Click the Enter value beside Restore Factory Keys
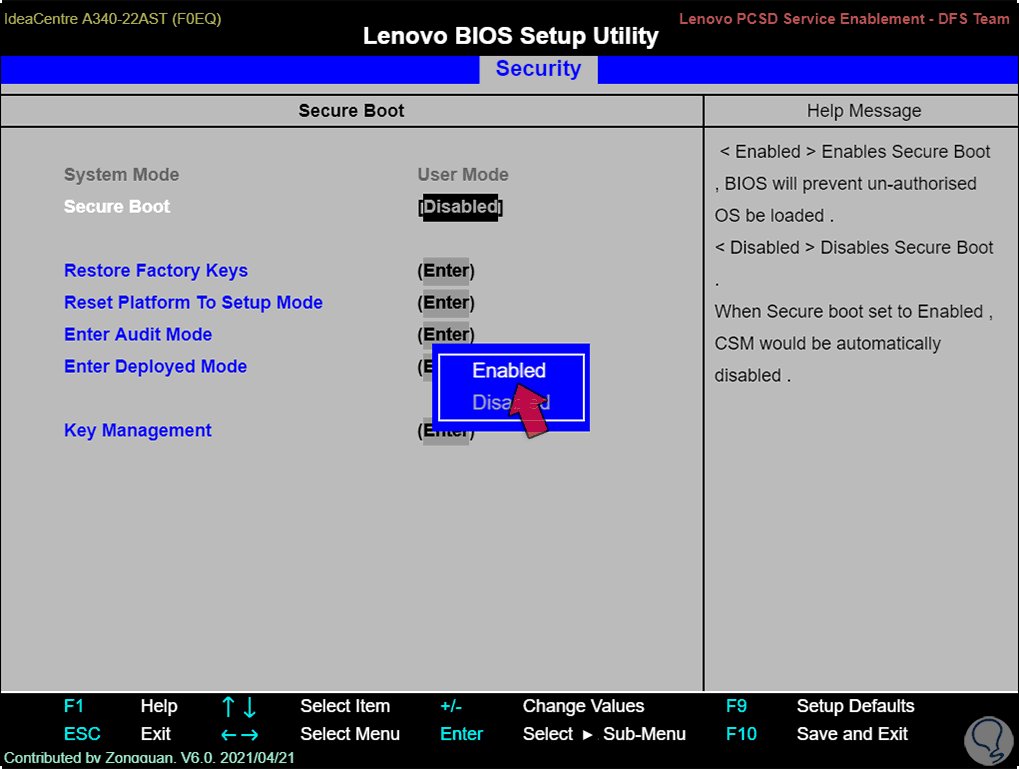 pyautogui.click(x=446, y=270)
